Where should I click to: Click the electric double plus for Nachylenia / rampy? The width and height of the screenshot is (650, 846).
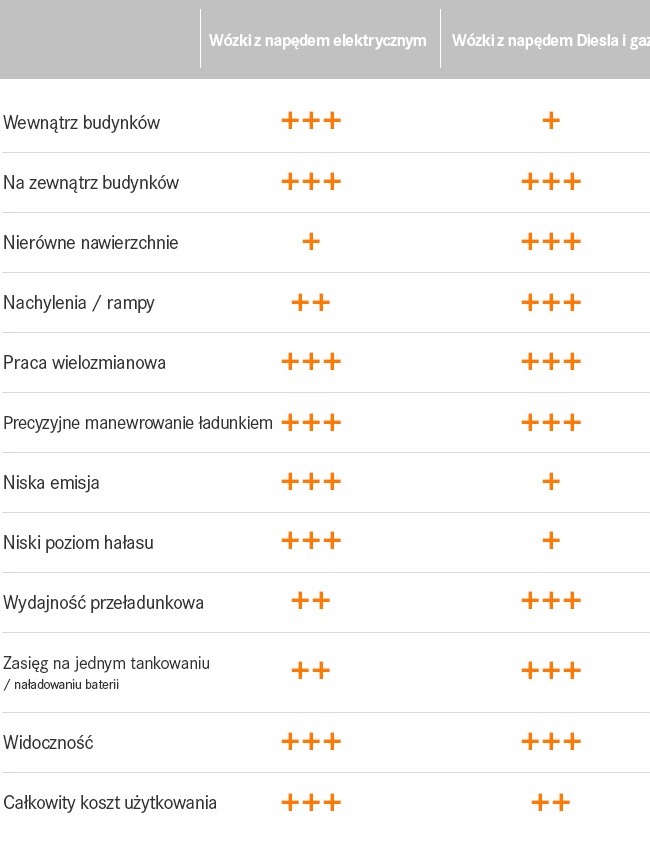pyautogui.click(x=311, y=302)
